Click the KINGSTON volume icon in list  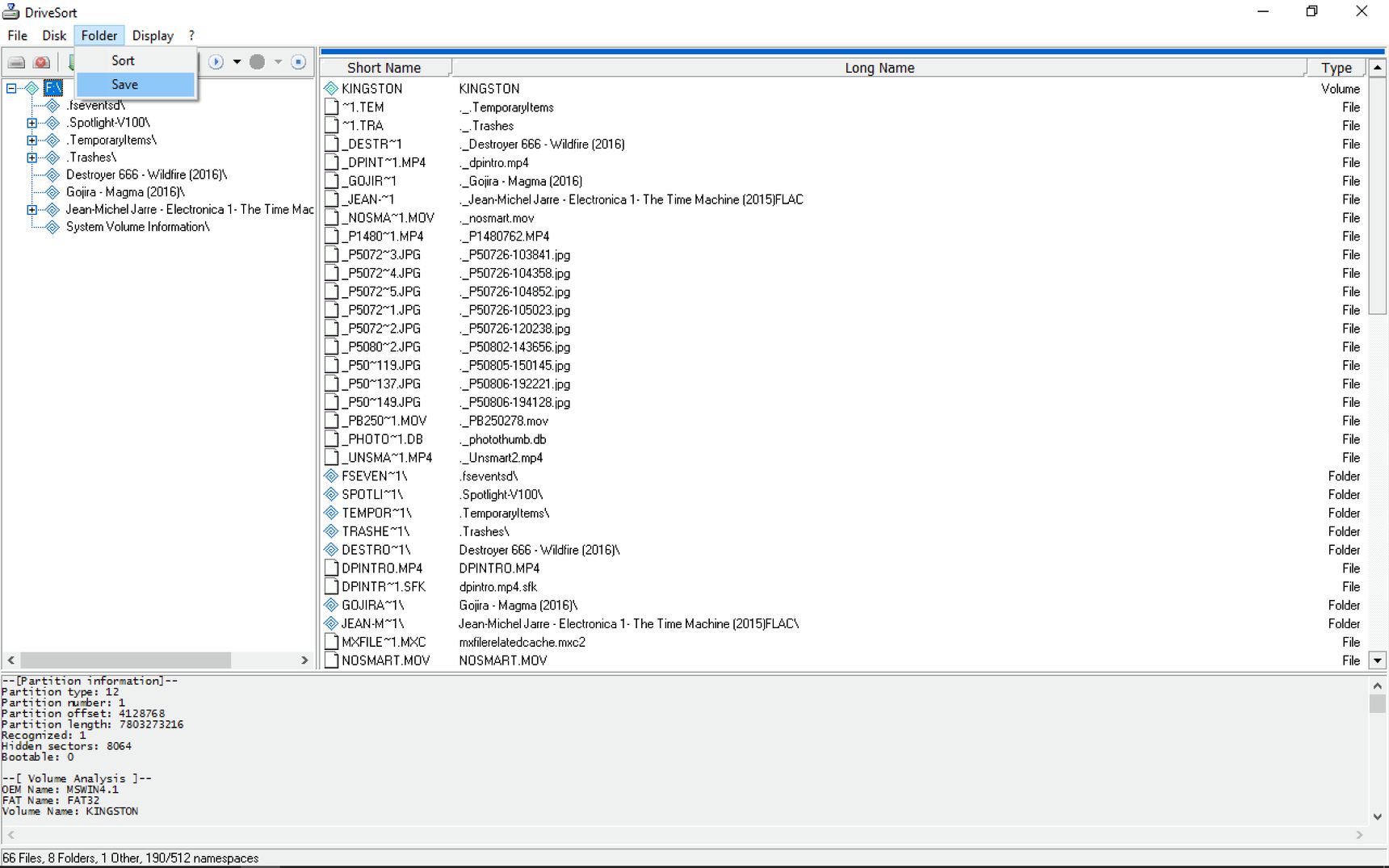point(331,89)
